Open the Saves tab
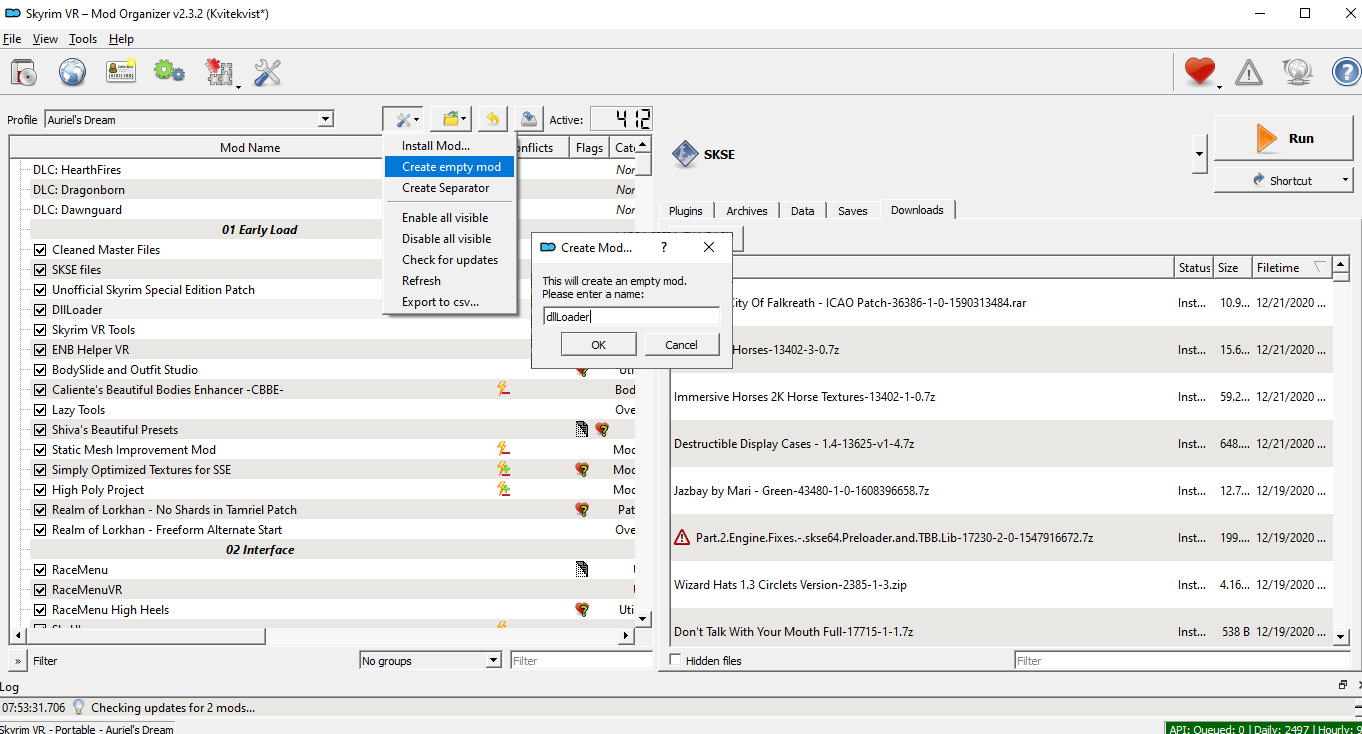The image size is (1362, 734). point(853,211)
